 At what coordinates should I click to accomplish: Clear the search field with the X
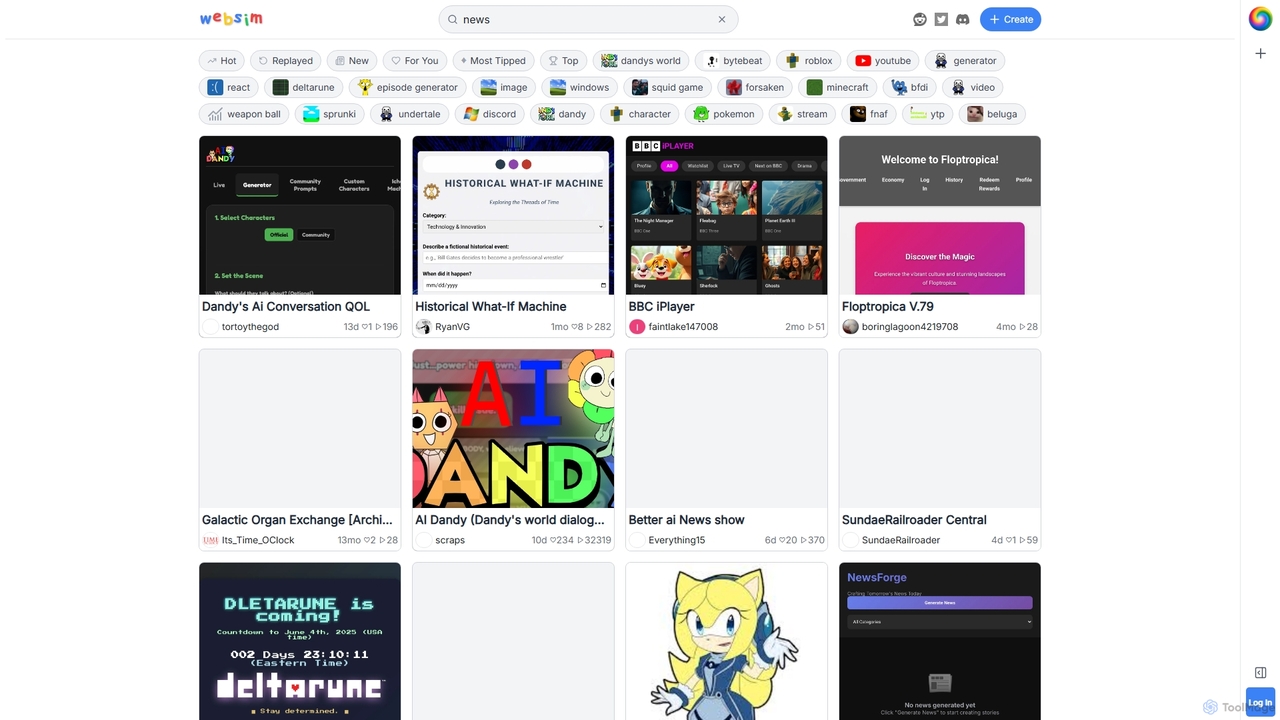point(722,19)
